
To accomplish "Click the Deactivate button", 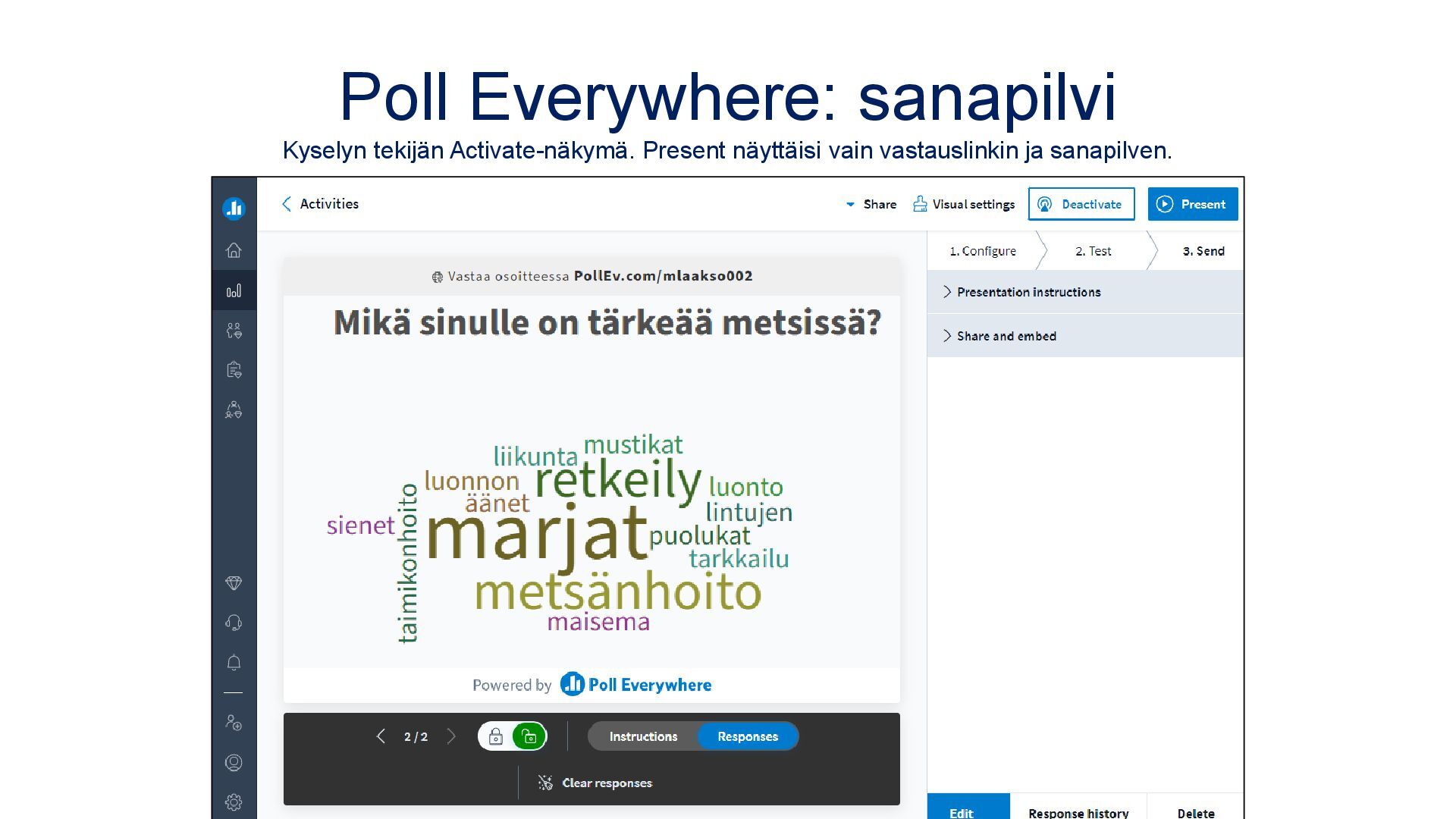I will coord(1081,204).
